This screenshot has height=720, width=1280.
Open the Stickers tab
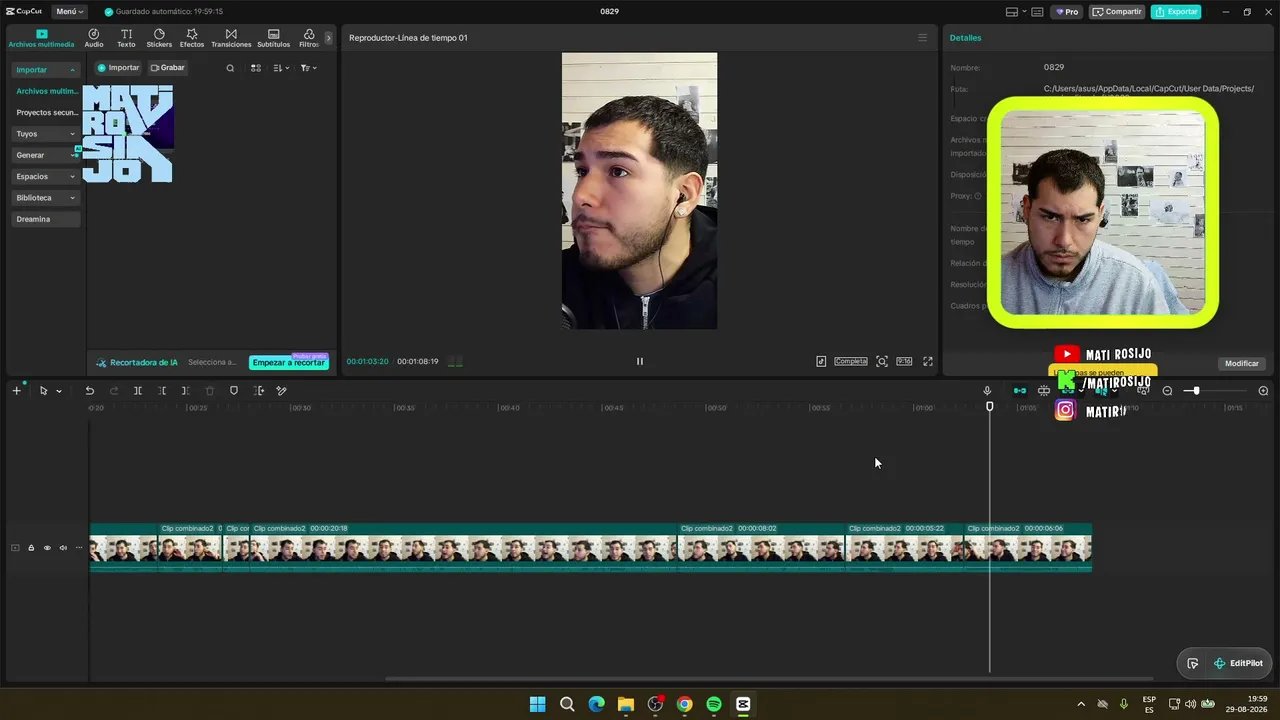pos(159,38)
